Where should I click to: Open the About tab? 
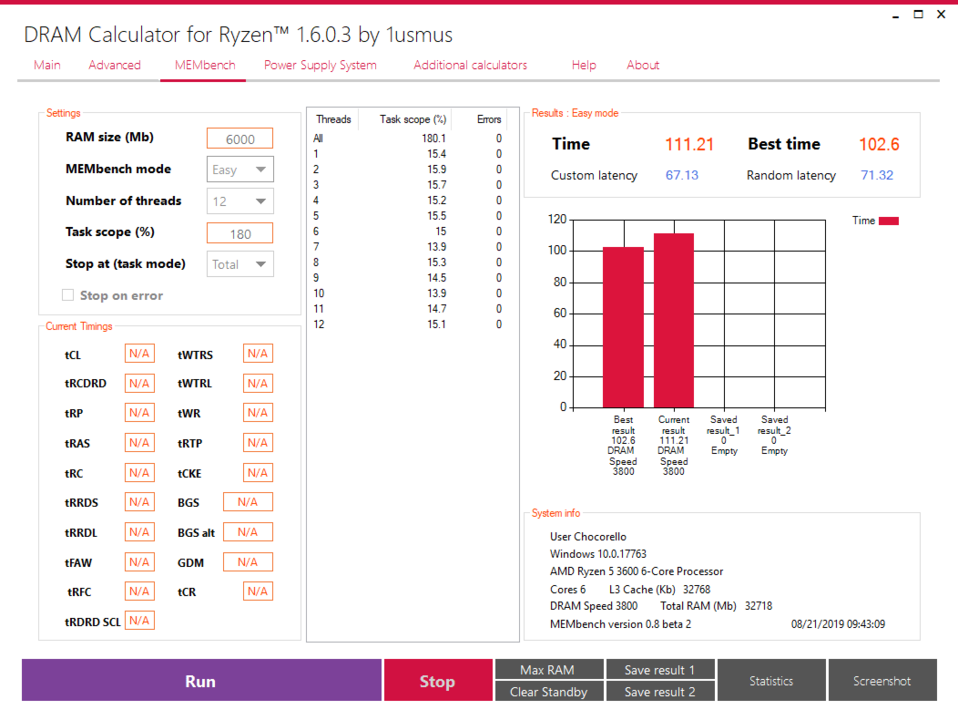coord(643,65)
